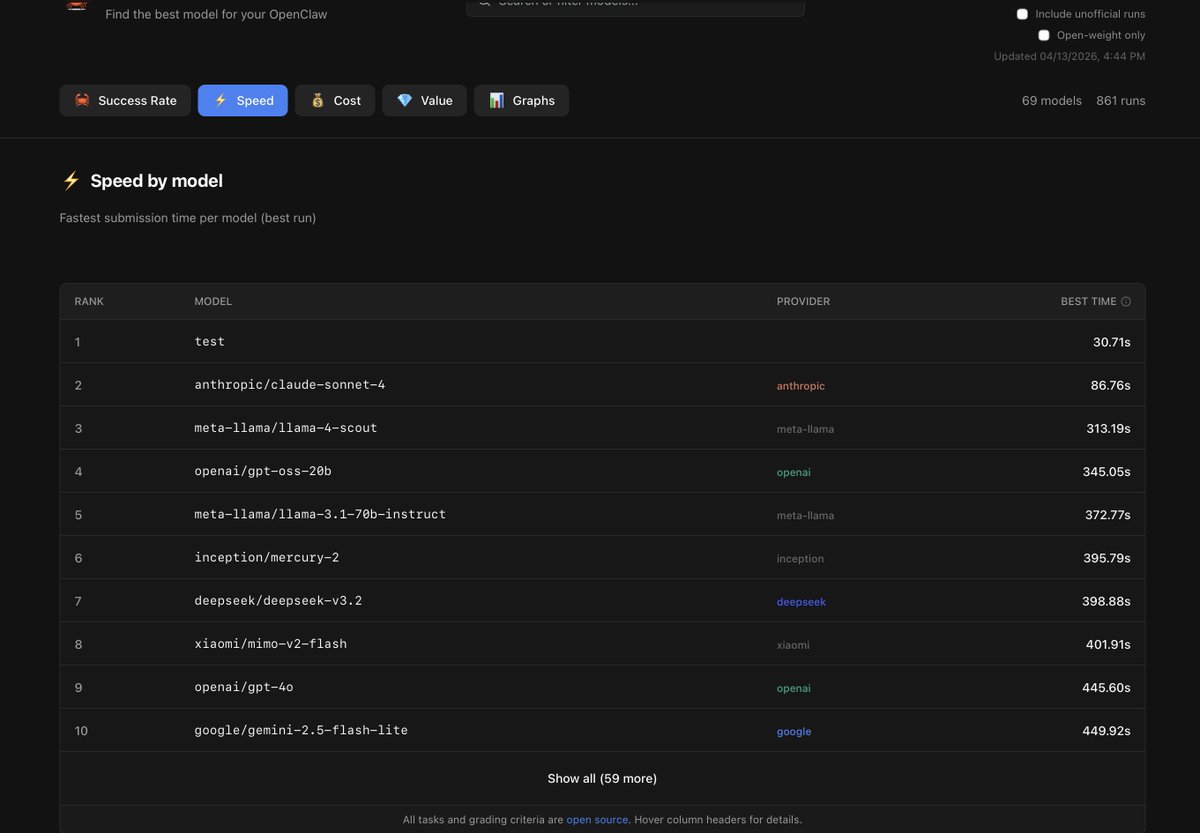Toggle Open-weight only checkbox

pos(1044,35)
